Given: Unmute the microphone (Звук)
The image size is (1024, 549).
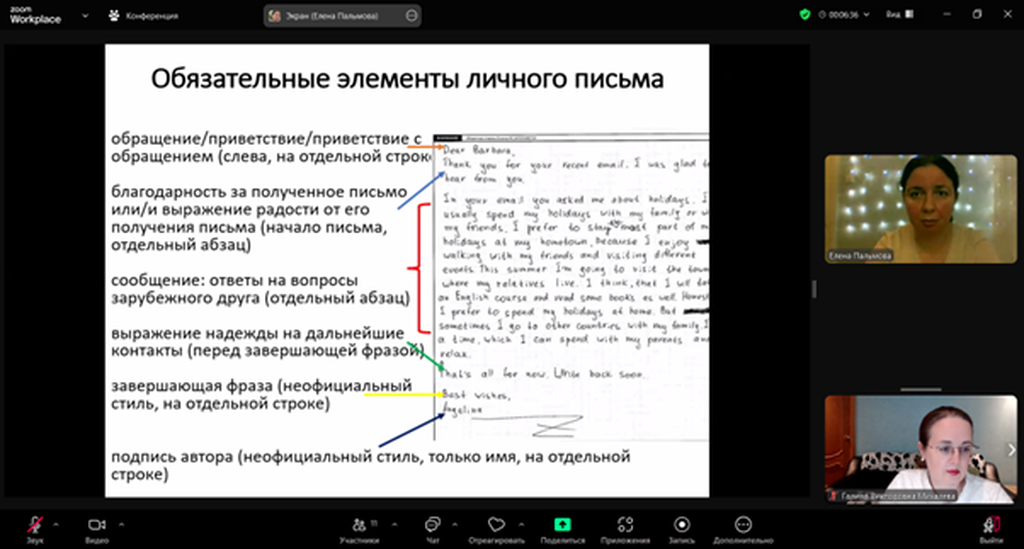Looking at the screenshot, I should coord(36,524).
